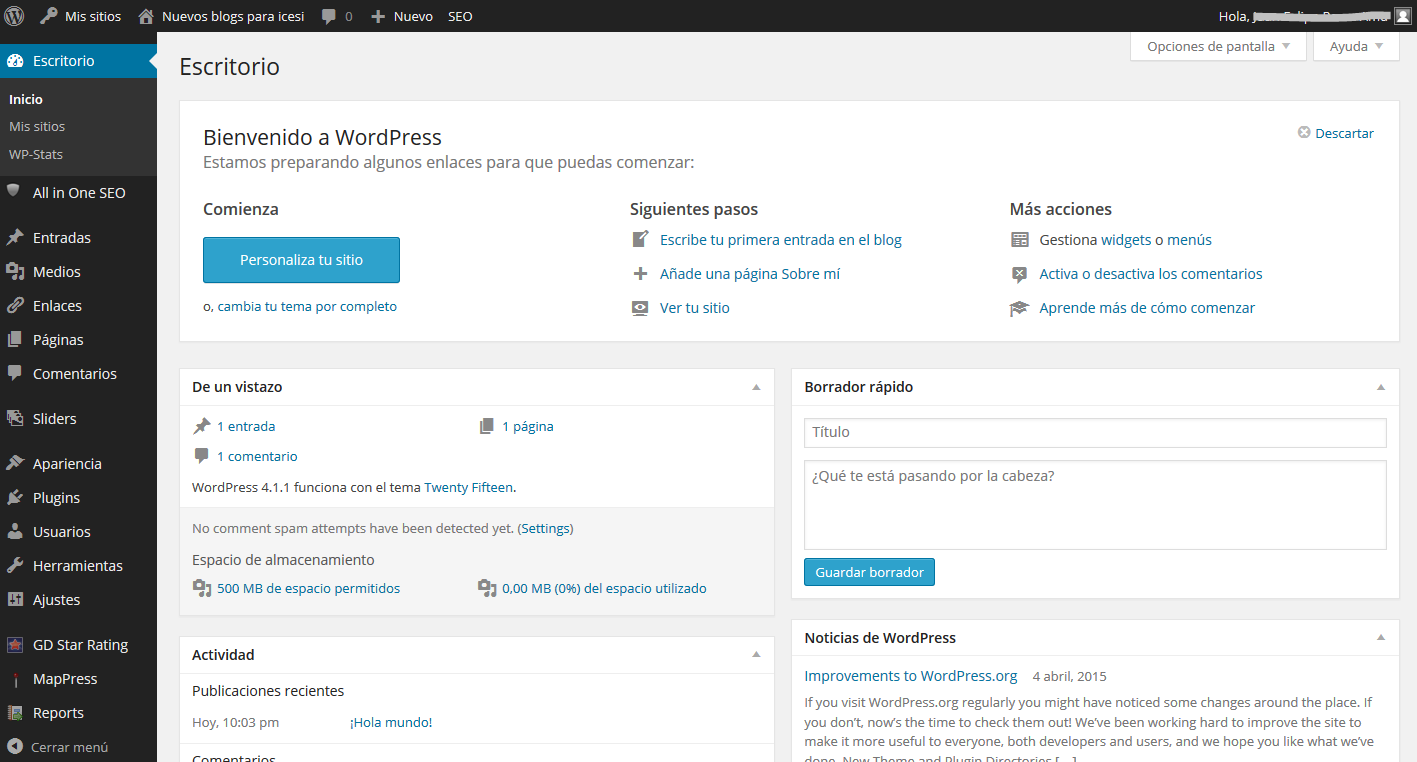Click the Guardar borrador button
Image resolution: width=1417 pixels, height=762 pixels.
coord(869,572)
